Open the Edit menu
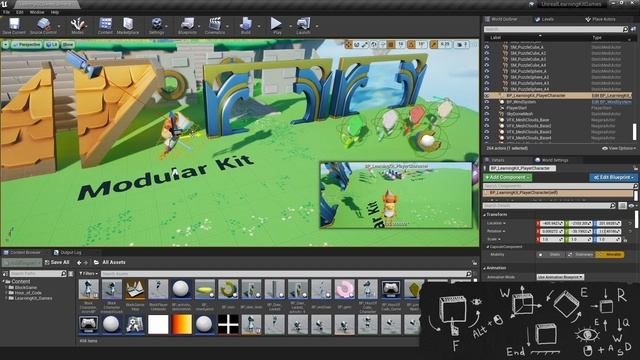Image resolution: width=640 pixels, height=360 pixels. tap(20, 12)
